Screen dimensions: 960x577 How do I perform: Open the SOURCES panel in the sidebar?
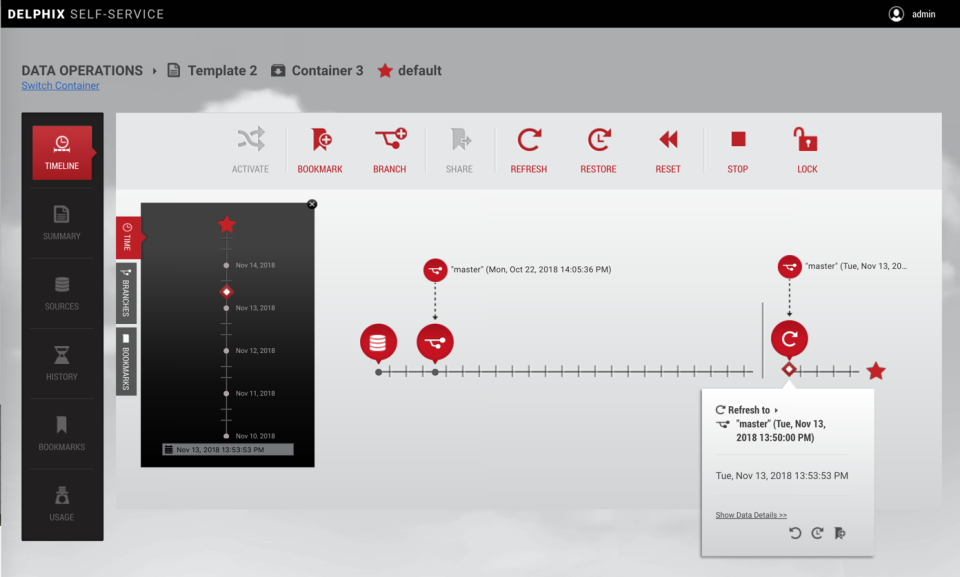click(x=62, y=292)
